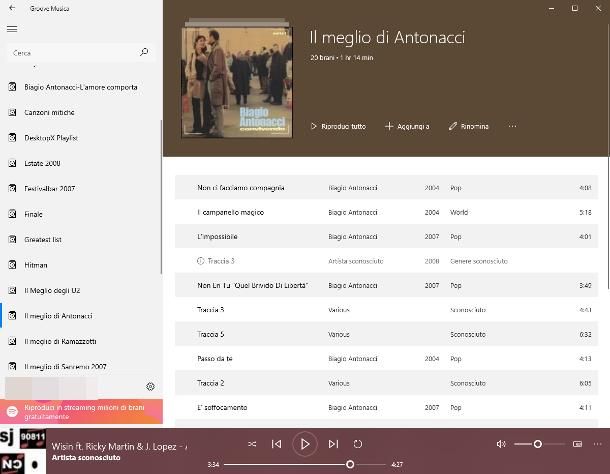Click Aggiungi a button
This screenshot has height=474, width=610.
coord(407,126)
